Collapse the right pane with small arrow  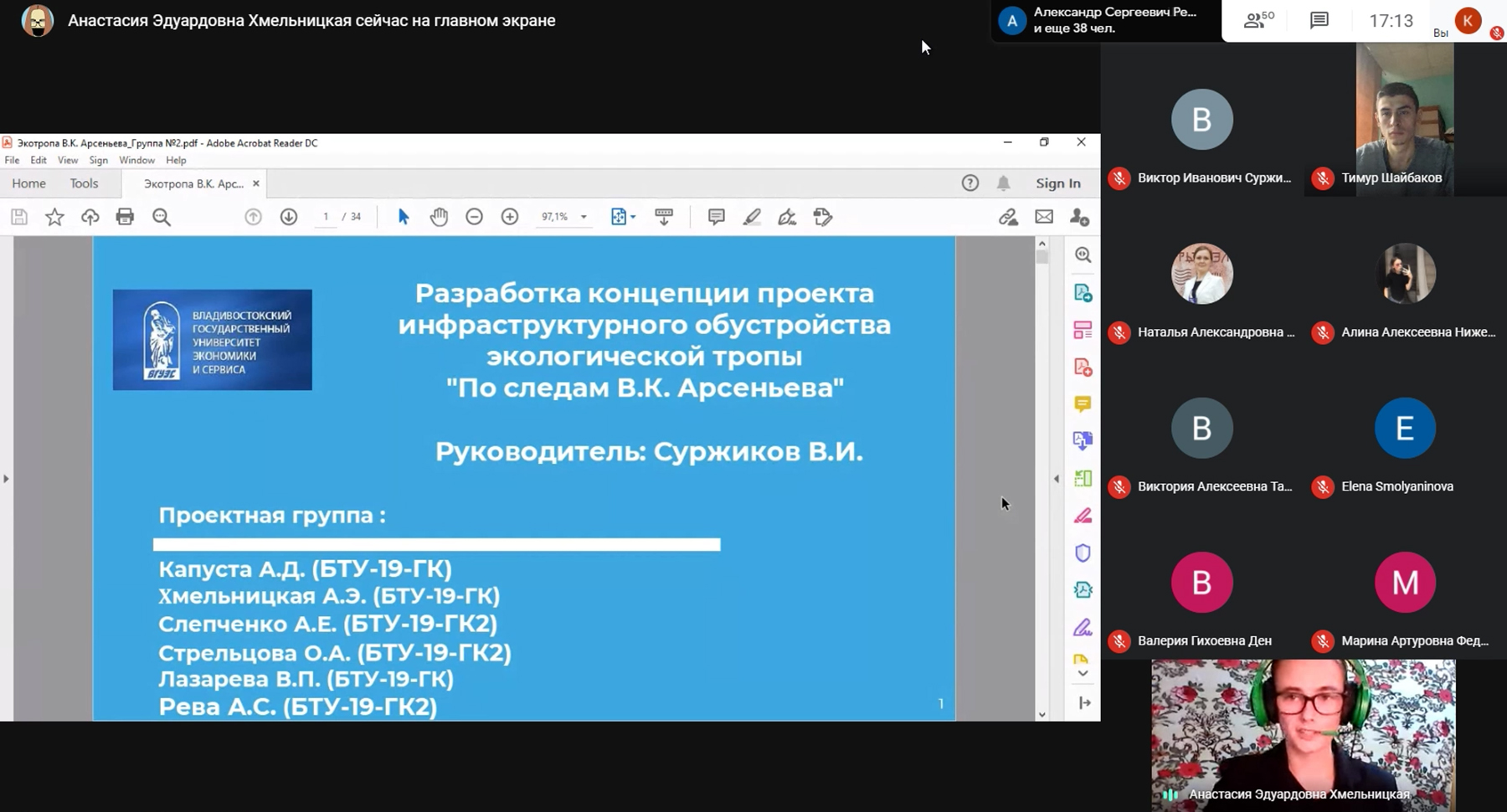point(1056,479)
